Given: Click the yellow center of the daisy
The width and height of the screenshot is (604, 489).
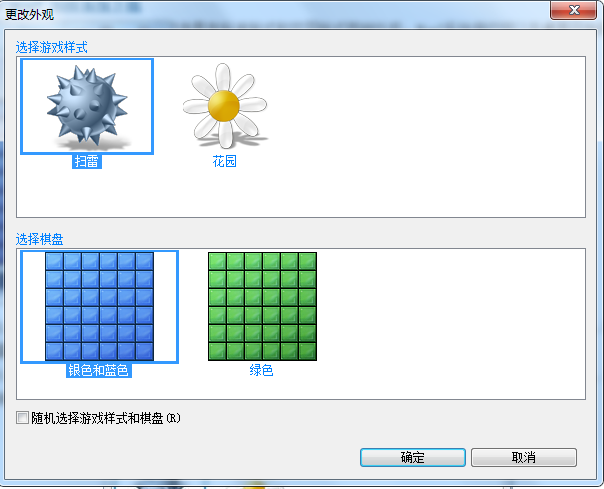Looking at the screenshot, I should coord(224,106).
